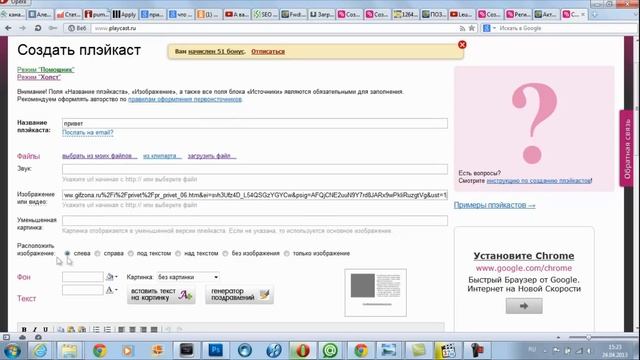Screen dimensions: 640x360
Task: Click the 'Название плэйкаста' input field
Action: click(x=255, y=123)
